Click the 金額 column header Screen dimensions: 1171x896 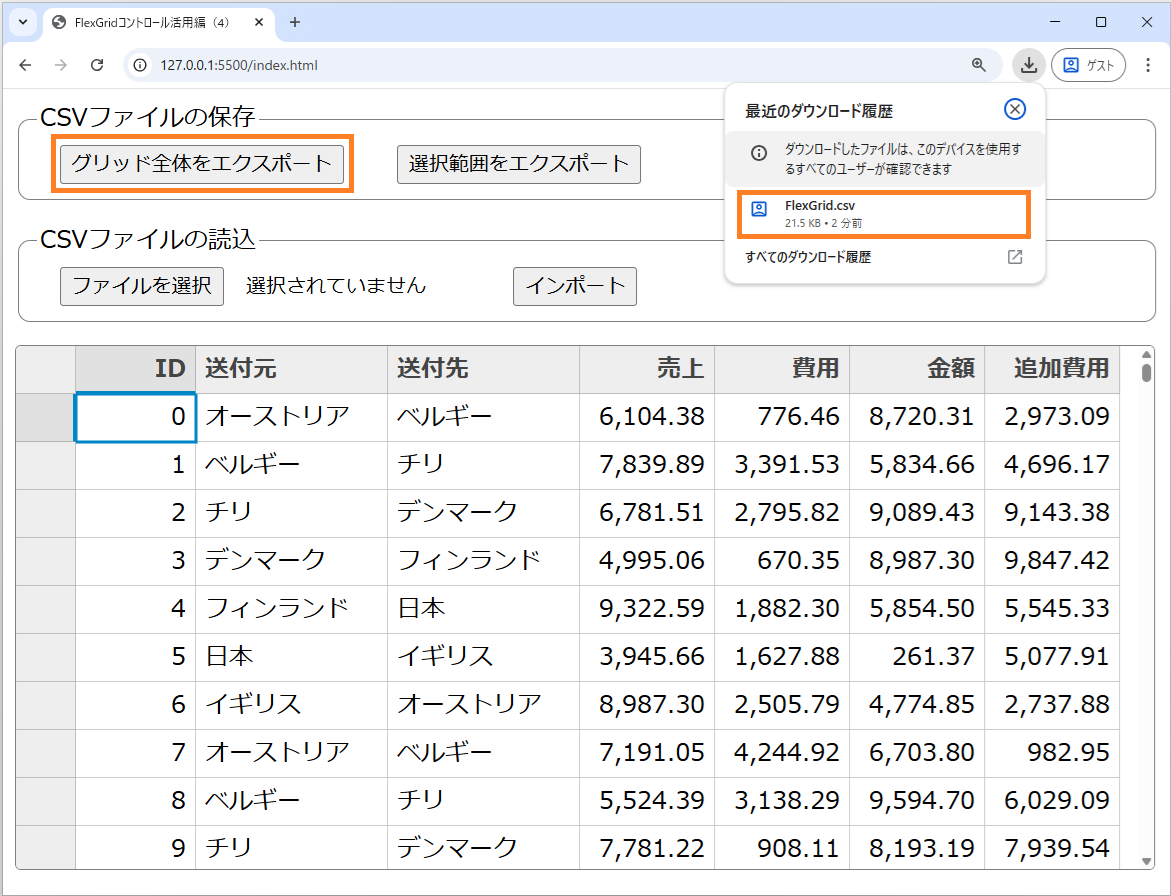coord(917,369)
